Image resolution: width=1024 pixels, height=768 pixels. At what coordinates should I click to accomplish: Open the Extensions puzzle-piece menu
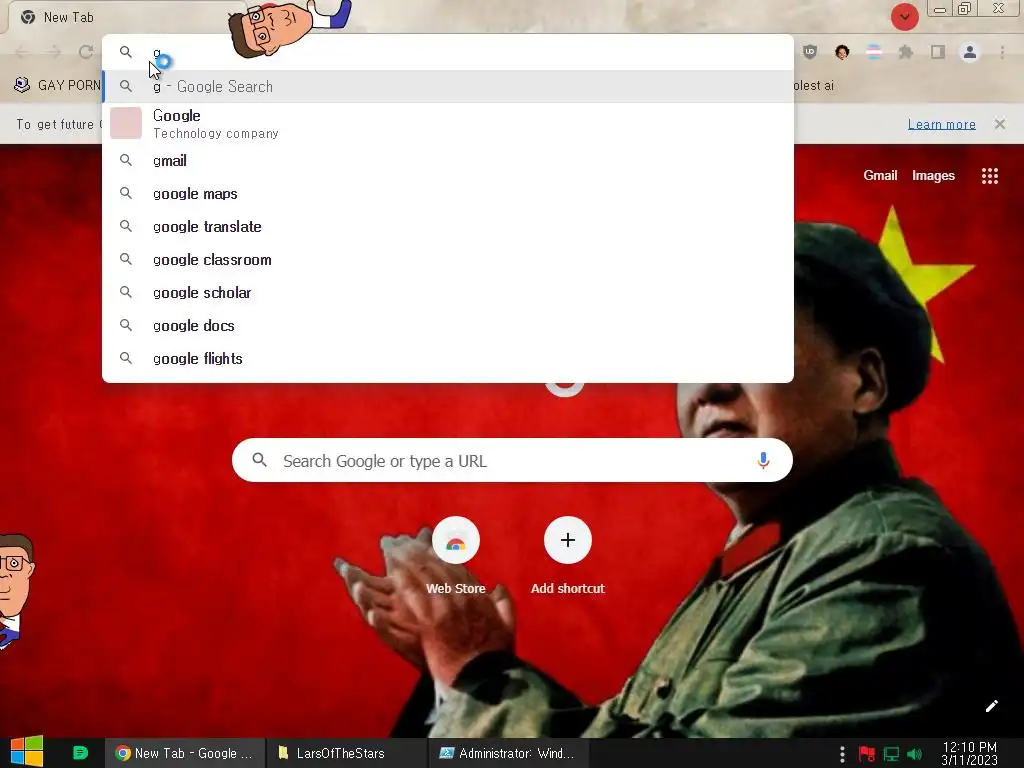pyautogui.click(x=906, y=52)
